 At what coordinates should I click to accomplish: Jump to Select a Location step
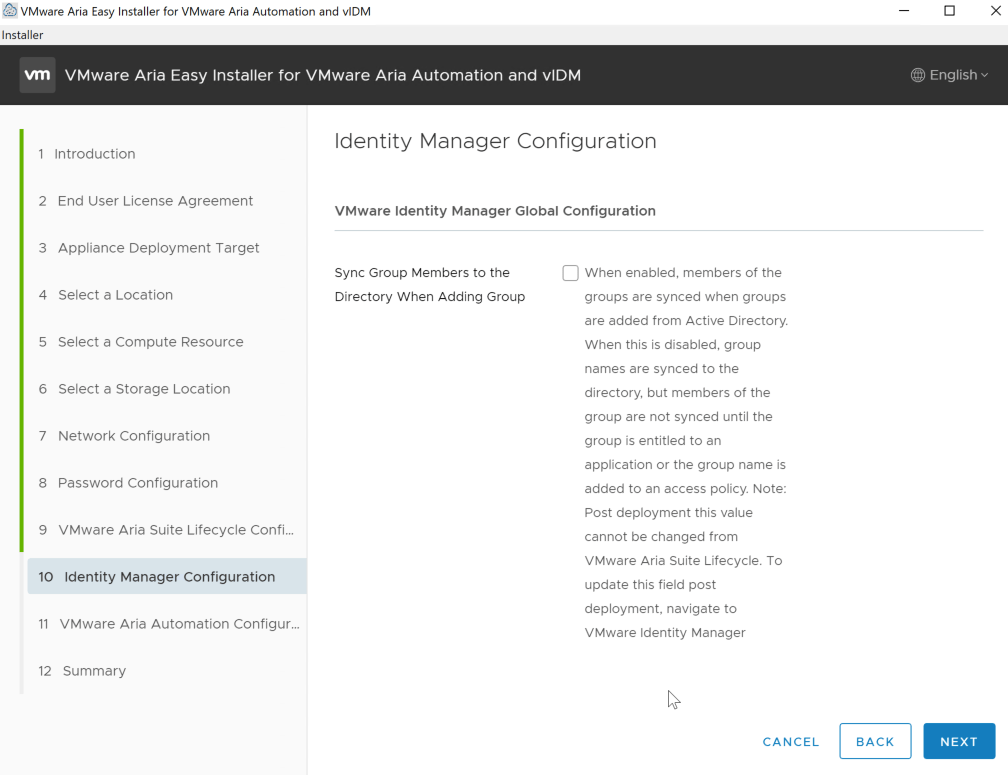(x=115, y=295)
